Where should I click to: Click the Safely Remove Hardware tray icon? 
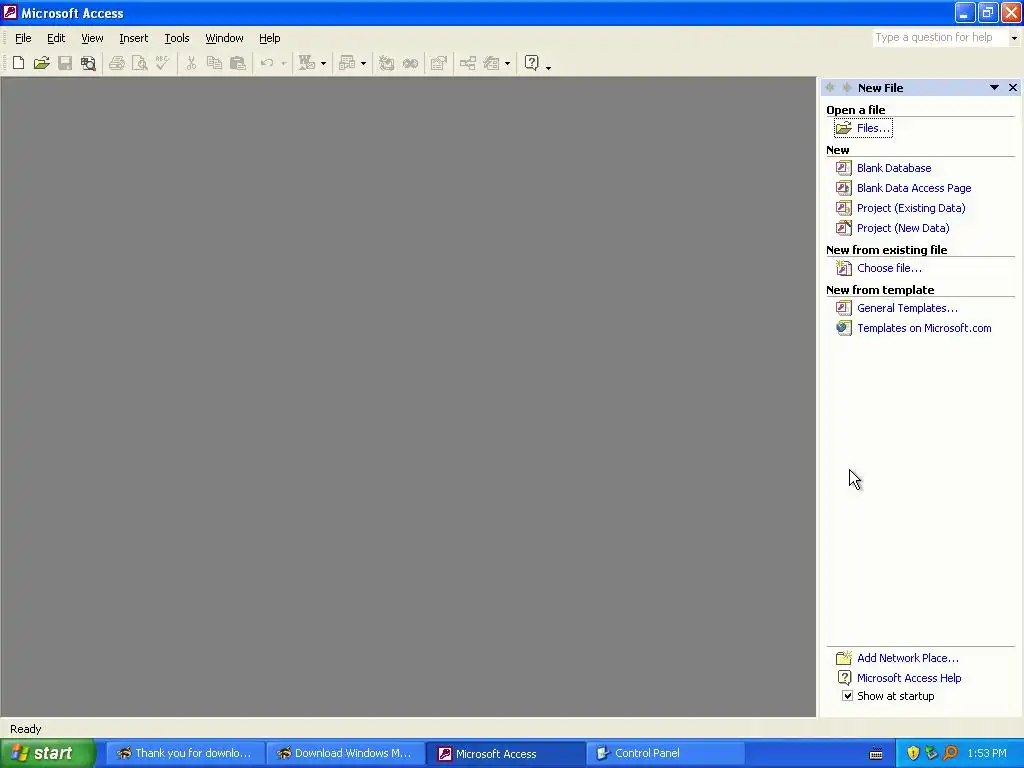click(931, 753)
